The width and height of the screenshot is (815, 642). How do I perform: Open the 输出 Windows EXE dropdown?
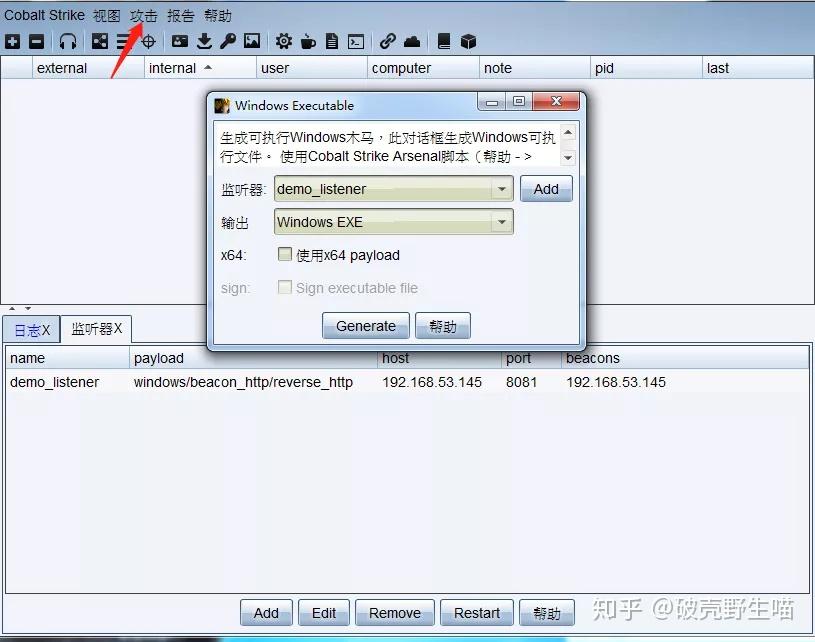coord(393,222)
